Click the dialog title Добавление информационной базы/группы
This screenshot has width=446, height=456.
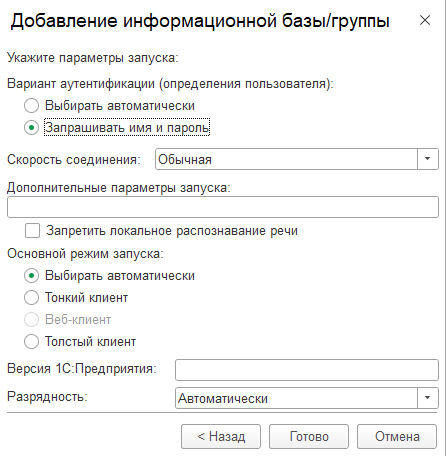[x=200, y=21]
